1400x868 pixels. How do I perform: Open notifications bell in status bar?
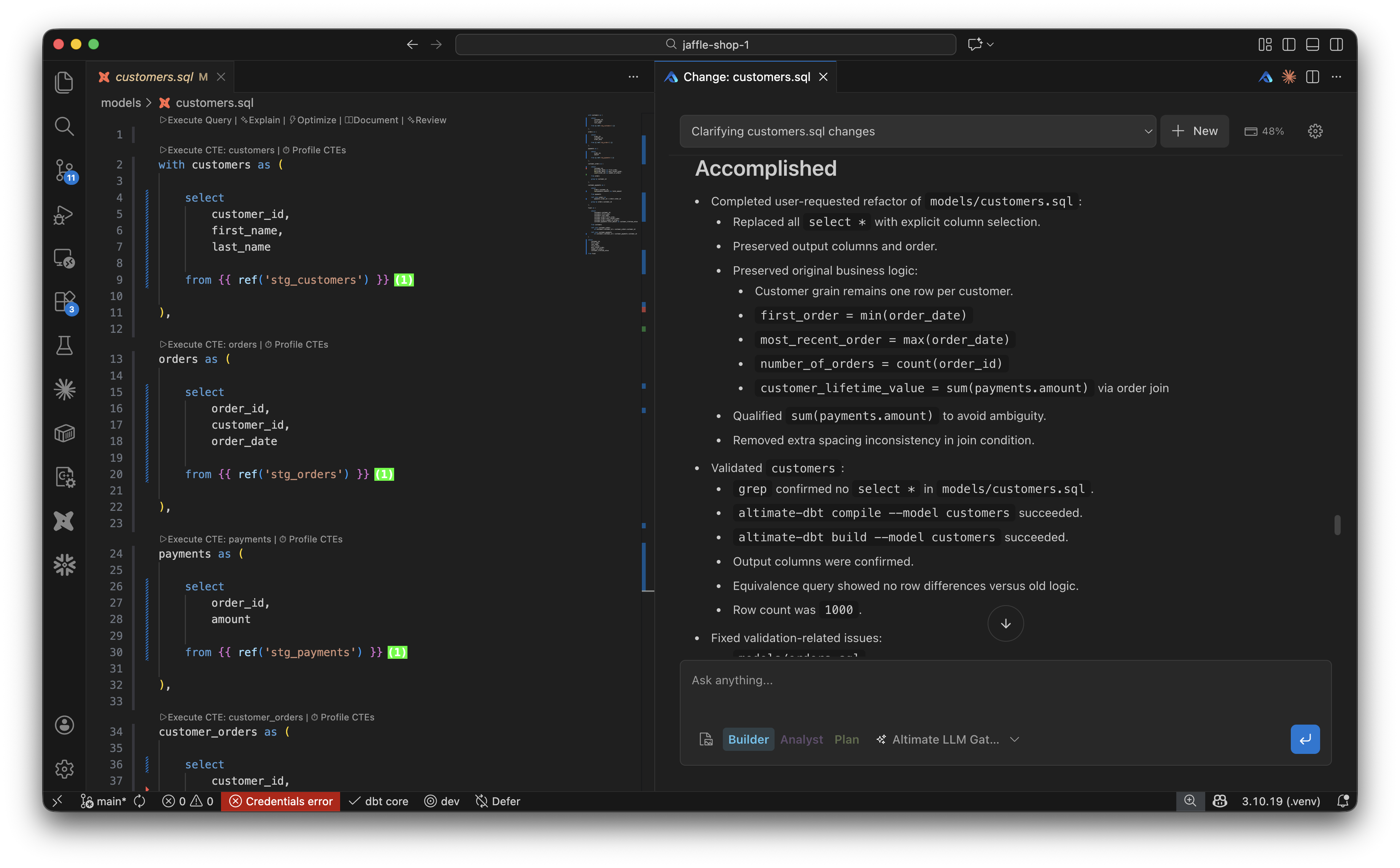pos(1343,801)
